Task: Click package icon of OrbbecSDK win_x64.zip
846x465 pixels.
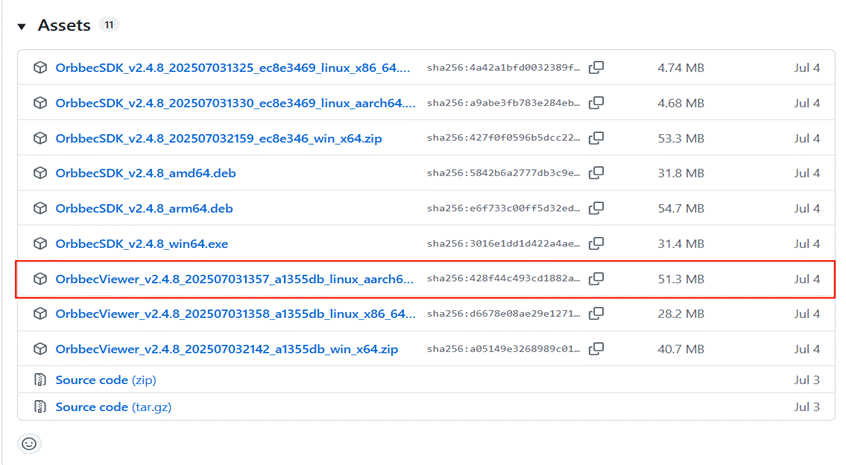Action: pyautogui.click(x=40, y=138)
